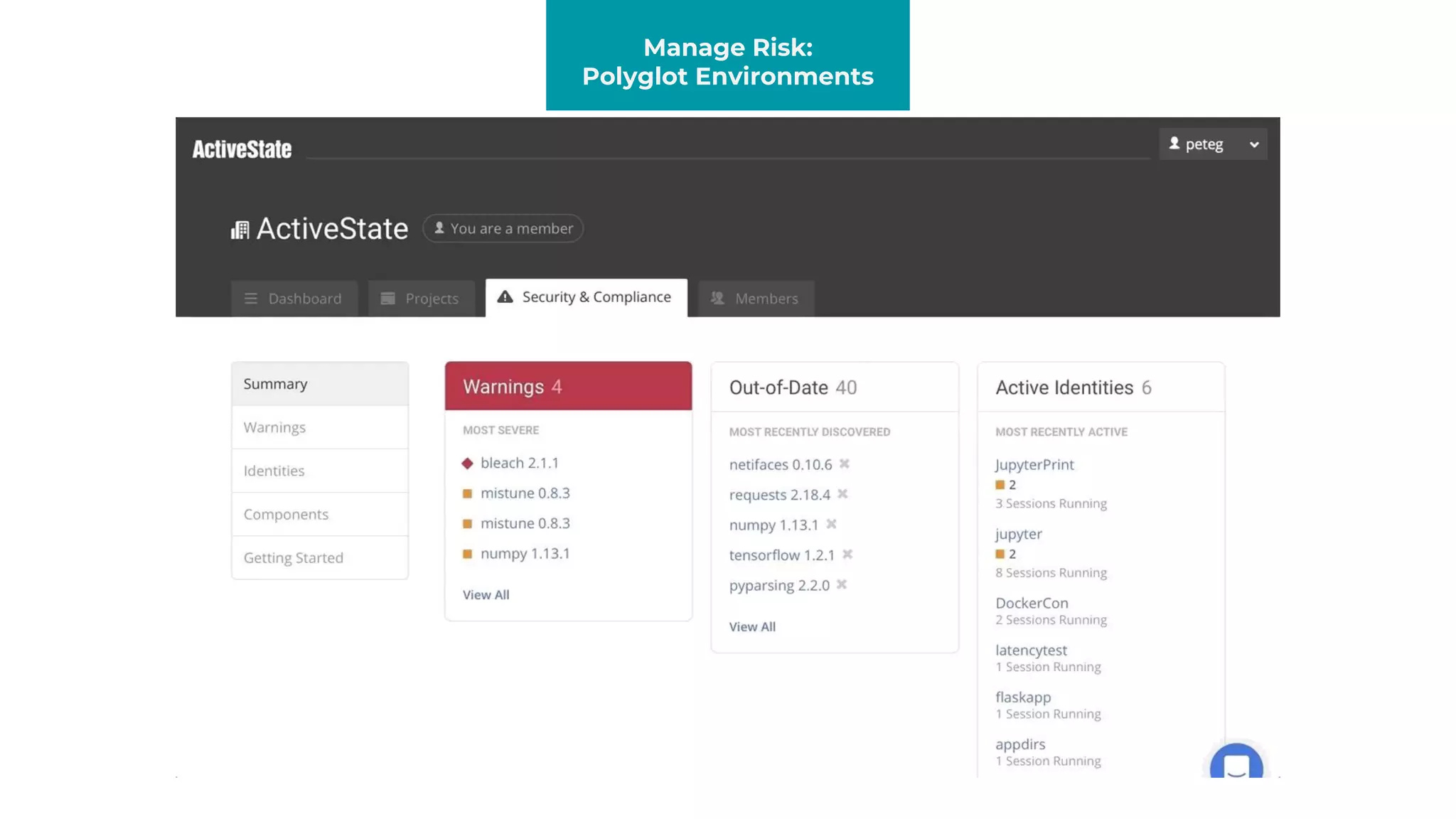
Task: Click orange warning square under jupyter
Action: (x=1000, y=554)
